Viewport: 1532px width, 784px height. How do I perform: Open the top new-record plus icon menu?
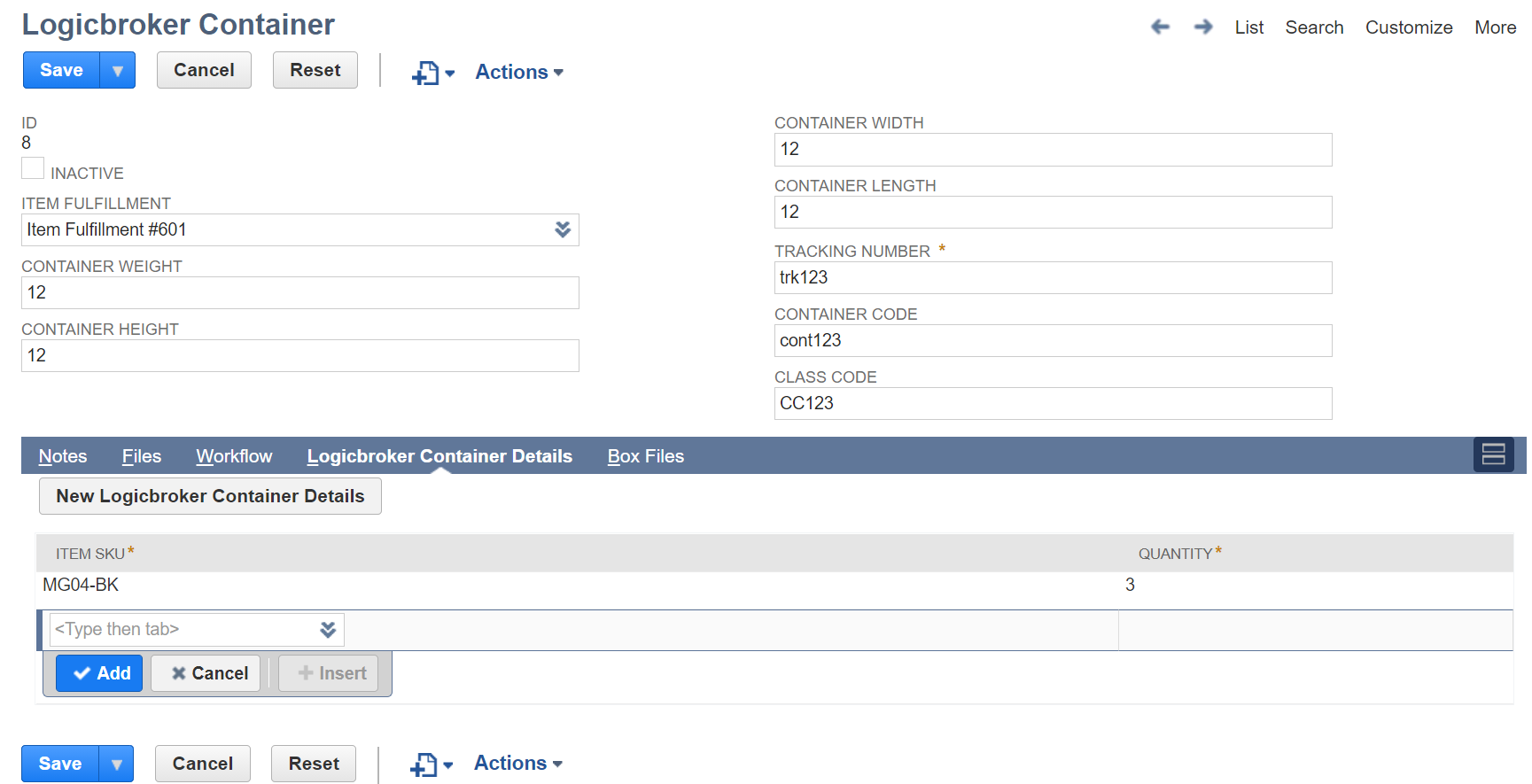[x=432, y=73]
